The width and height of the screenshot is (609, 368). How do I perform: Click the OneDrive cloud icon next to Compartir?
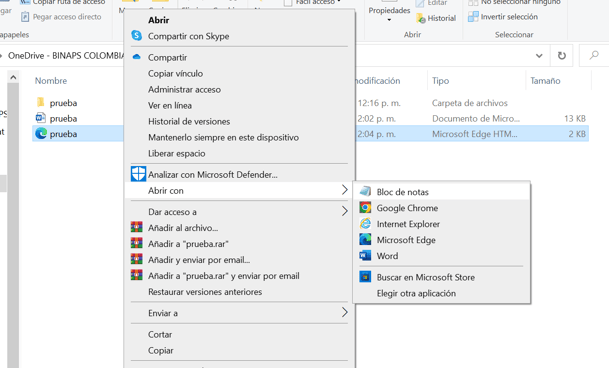click(136, 57)
